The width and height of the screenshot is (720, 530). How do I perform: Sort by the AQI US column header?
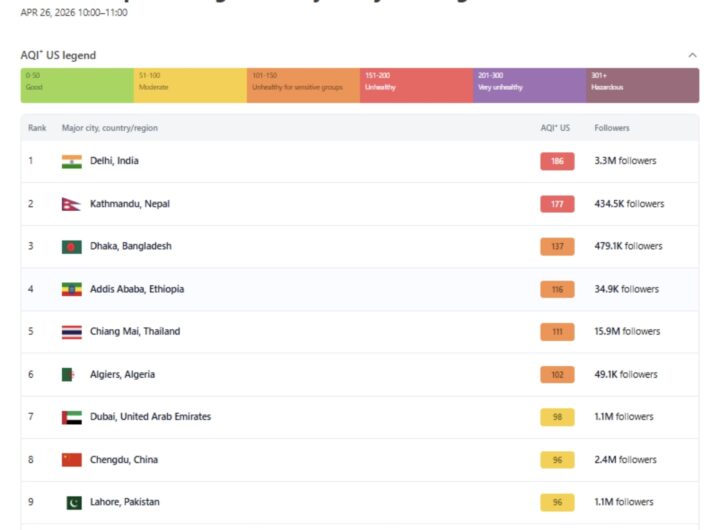tap(555, 128)
